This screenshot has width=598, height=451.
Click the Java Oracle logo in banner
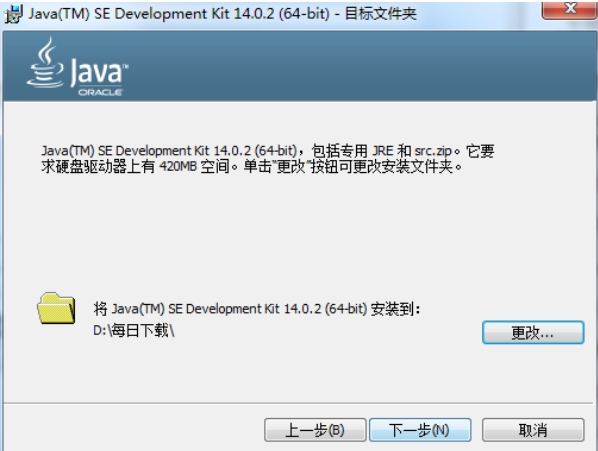pyautogui.click(x=77, y=67)
